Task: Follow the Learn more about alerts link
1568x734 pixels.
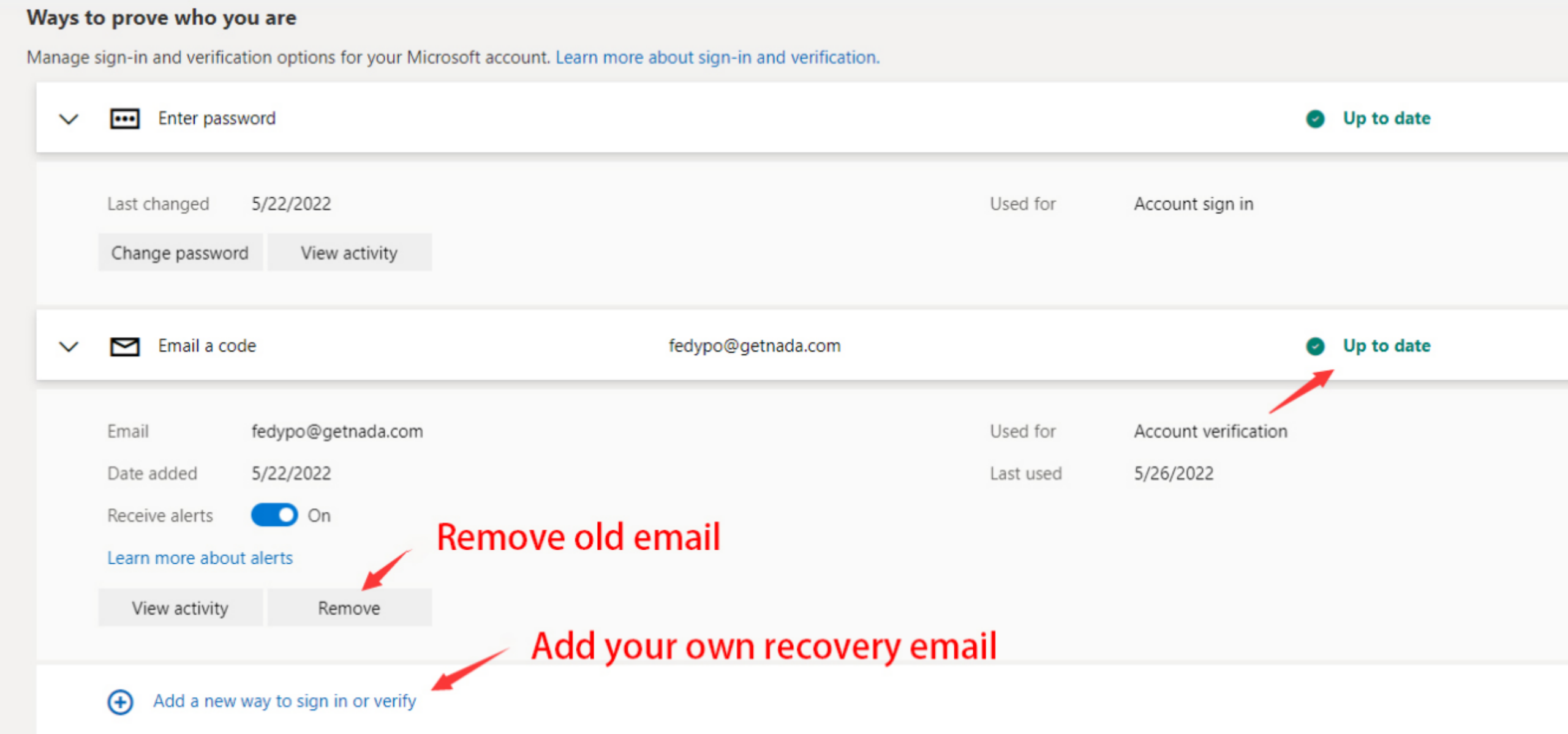Action: [x=200, y=558]
